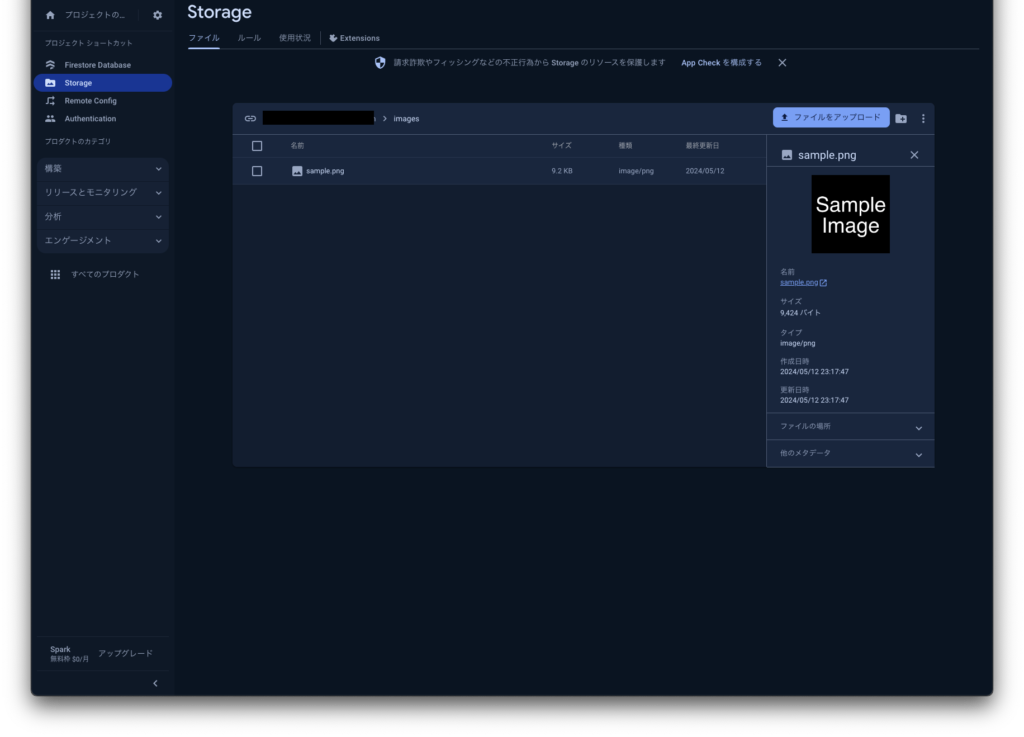Check the sample.png row checkbox
The height and width of the screenshot is (737, 1024).
(x=257, y=171)
